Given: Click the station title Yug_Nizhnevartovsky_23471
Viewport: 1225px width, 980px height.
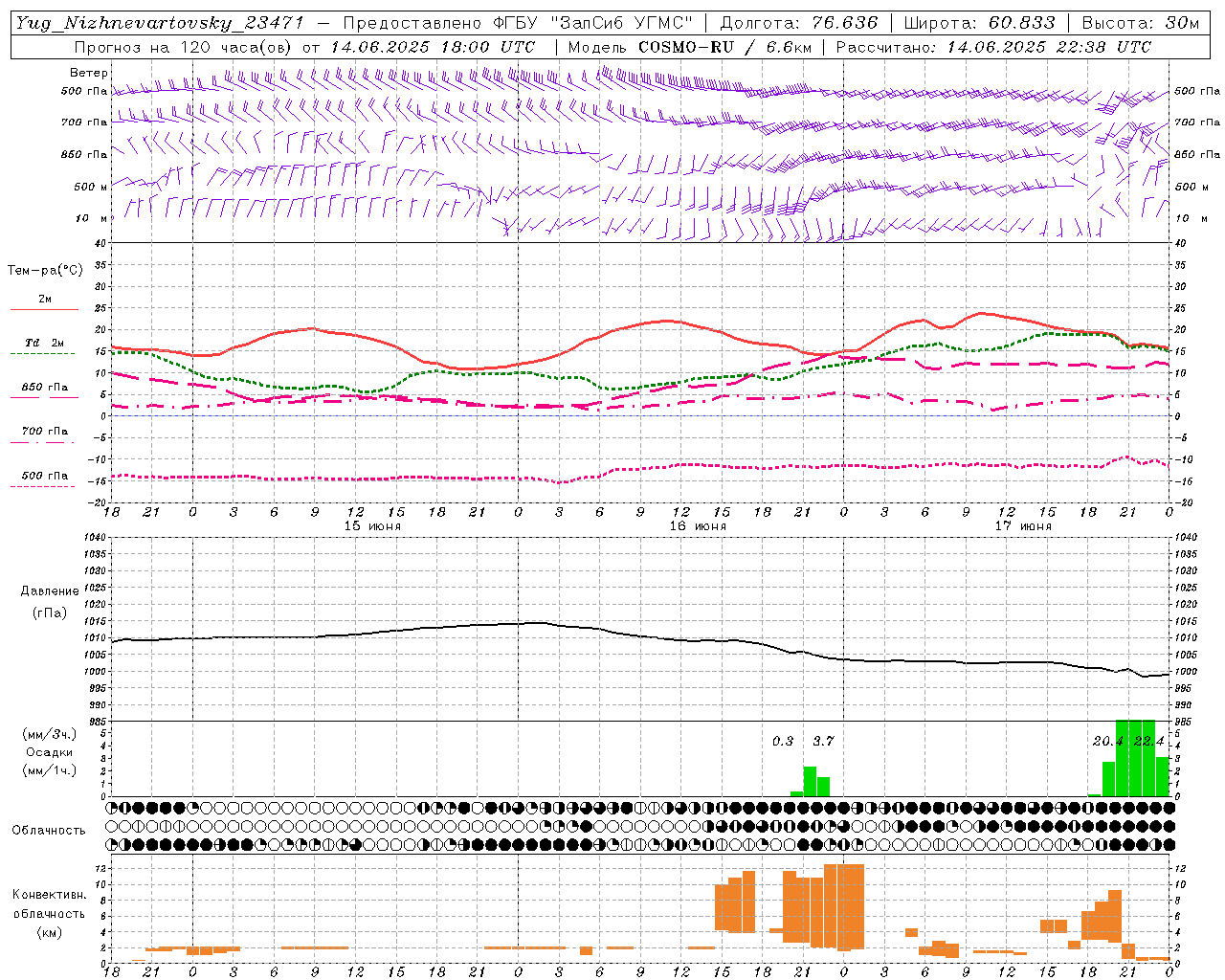Looking at the screenshot, I should [161, 23].
